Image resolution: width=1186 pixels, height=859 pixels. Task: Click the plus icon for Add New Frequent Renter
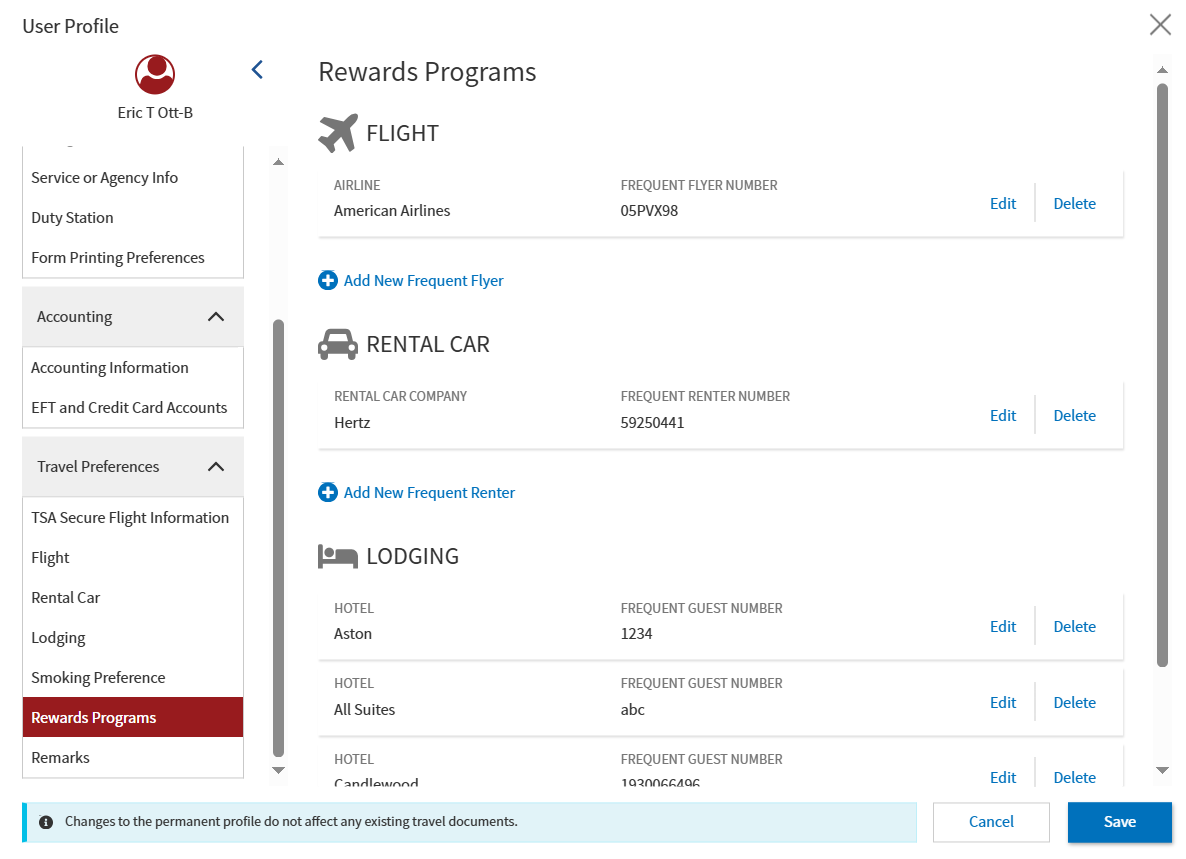tap(328, 493)
